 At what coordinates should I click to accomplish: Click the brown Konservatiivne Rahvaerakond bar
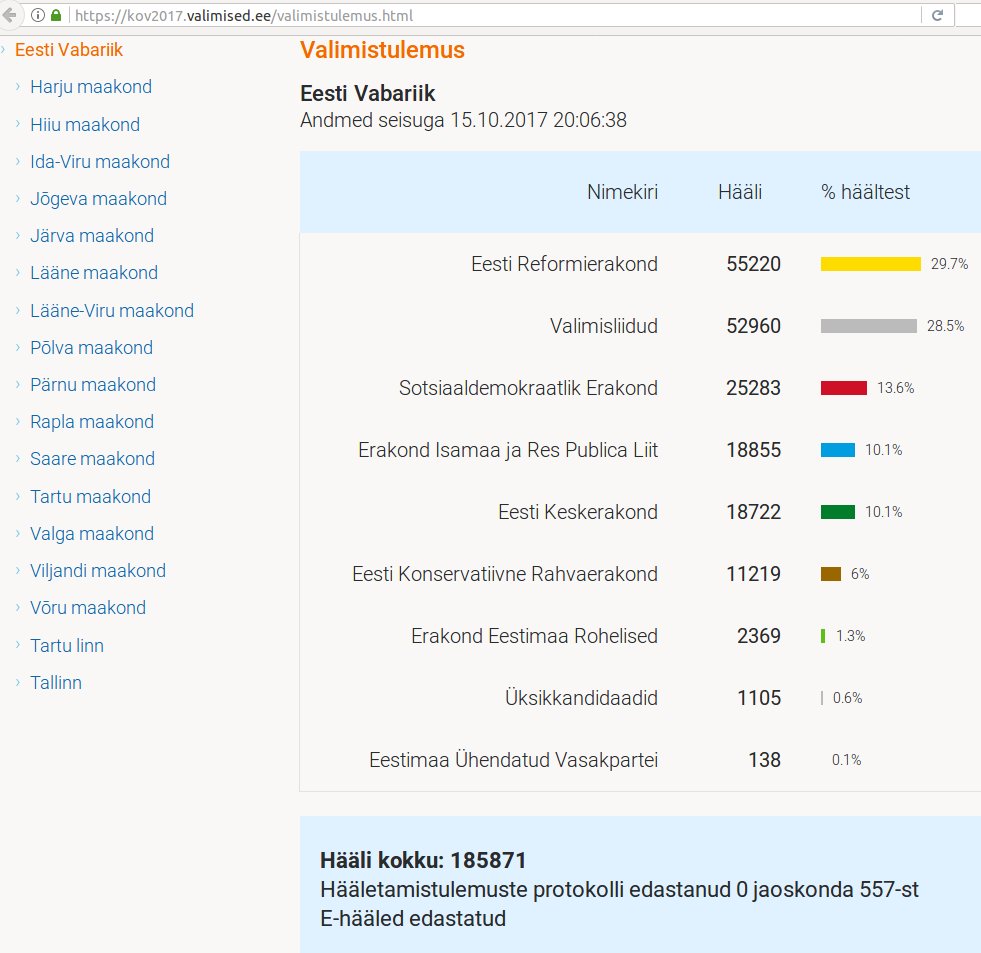pyautogui.click(x=831, y=574)
